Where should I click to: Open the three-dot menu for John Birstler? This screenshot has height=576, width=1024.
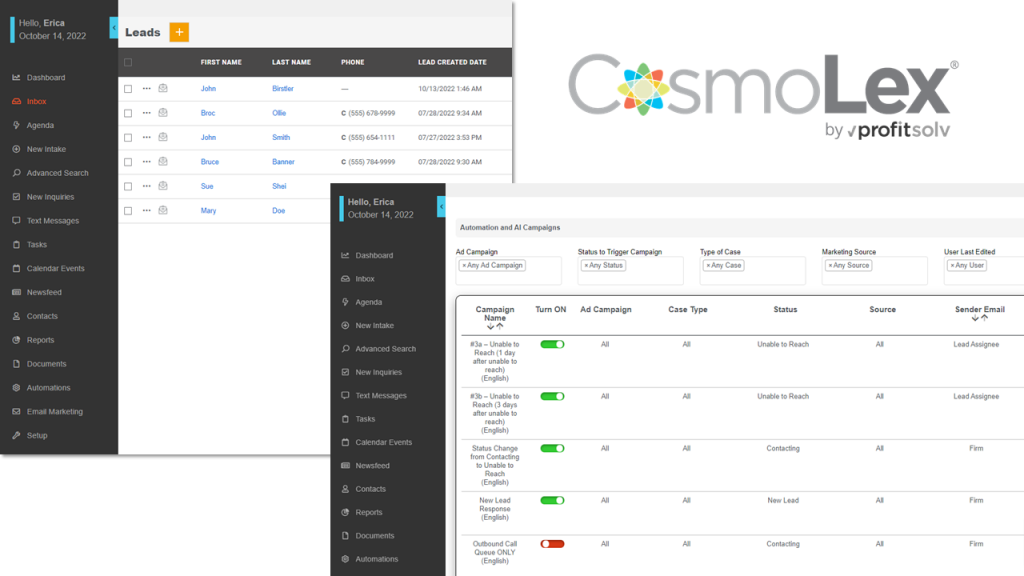click(146, 89)
